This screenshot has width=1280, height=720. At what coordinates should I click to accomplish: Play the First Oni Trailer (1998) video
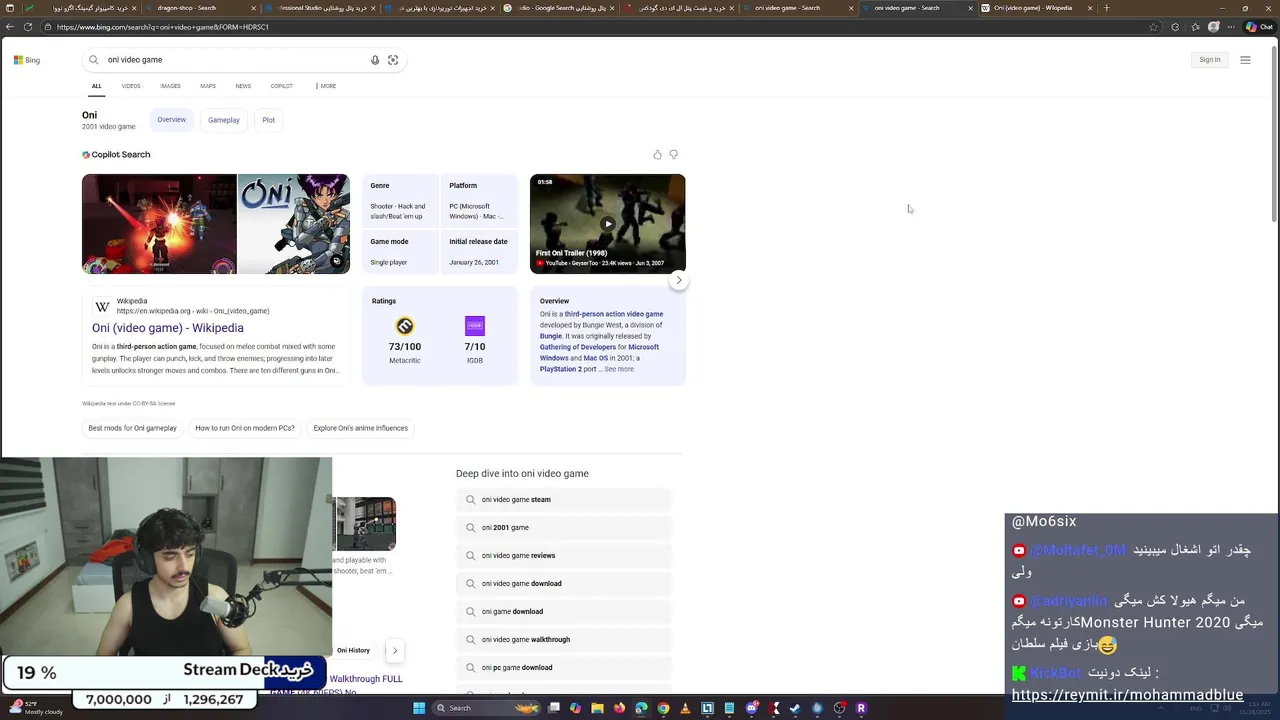coord(608,224)
